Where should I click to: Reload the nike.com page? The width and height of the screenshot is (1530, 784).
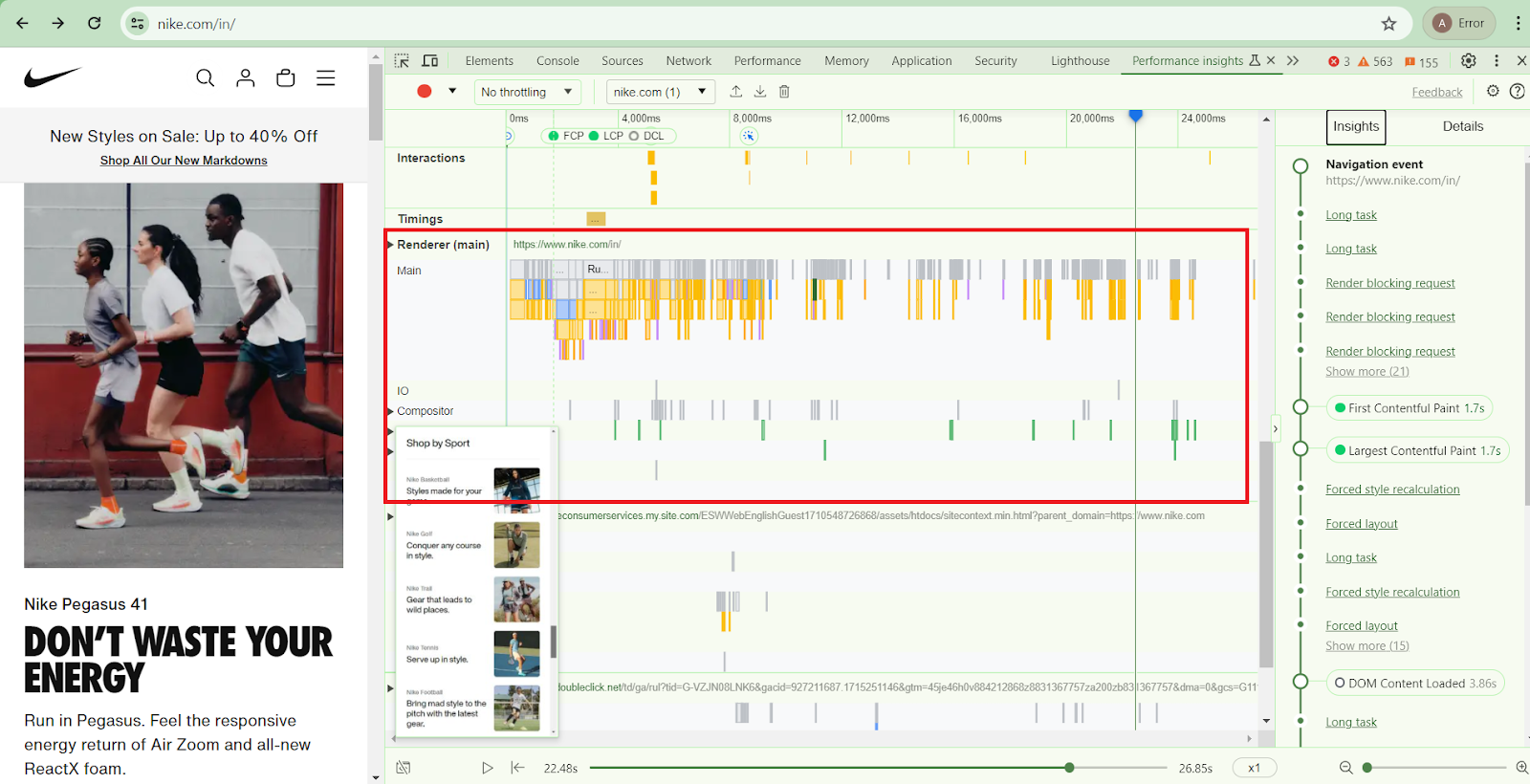click(x=94, y=23)
